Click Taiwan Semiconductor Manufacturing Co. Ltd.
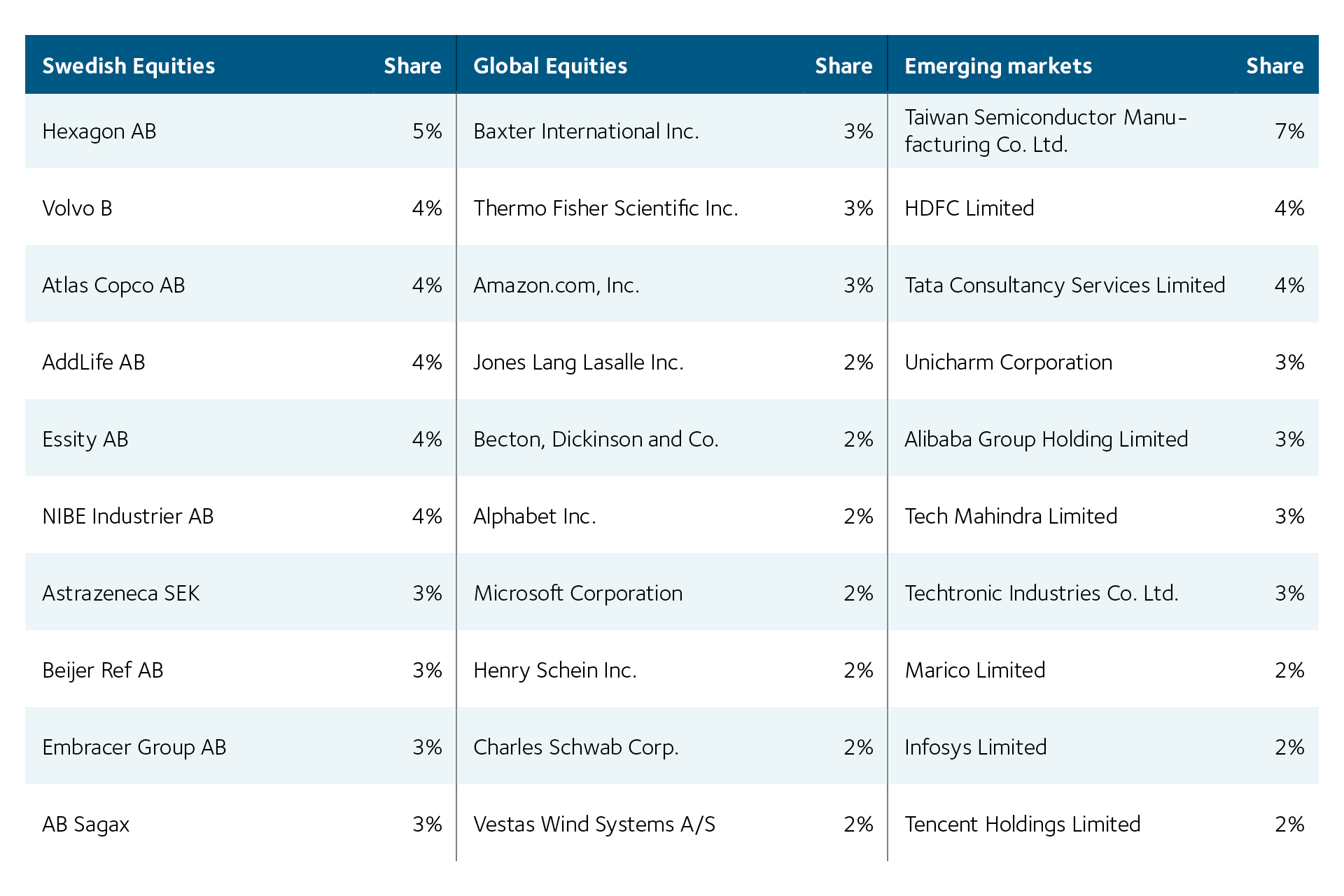Viewport: 1344px width, 896px height. (1046, 131)
